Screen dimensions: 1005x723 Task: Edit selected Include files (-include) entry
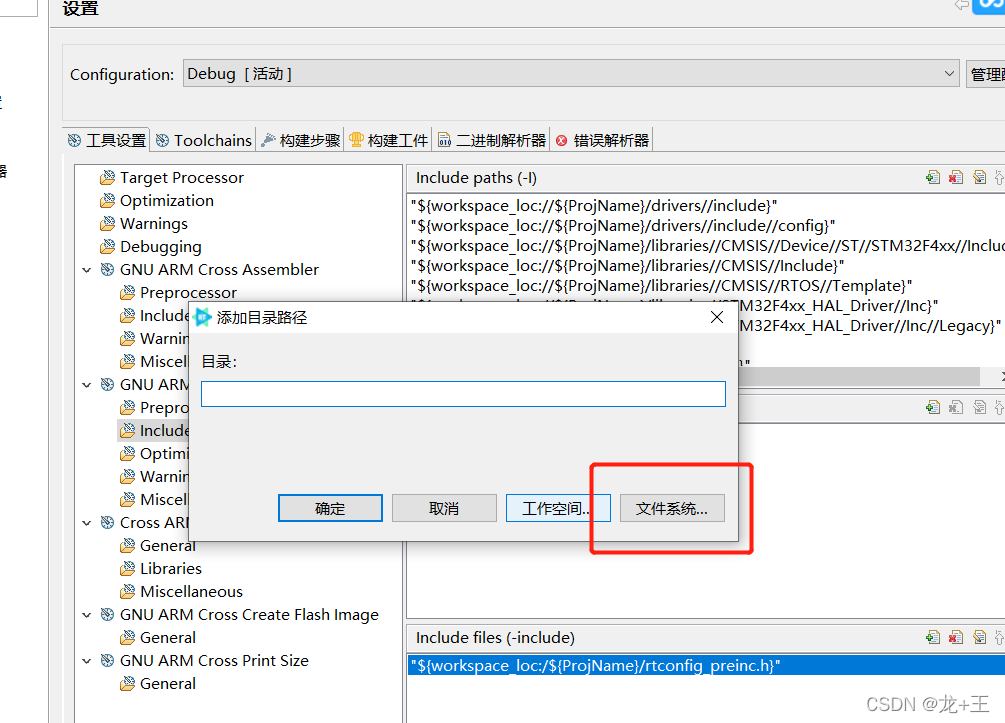click(x=979, y=637)
